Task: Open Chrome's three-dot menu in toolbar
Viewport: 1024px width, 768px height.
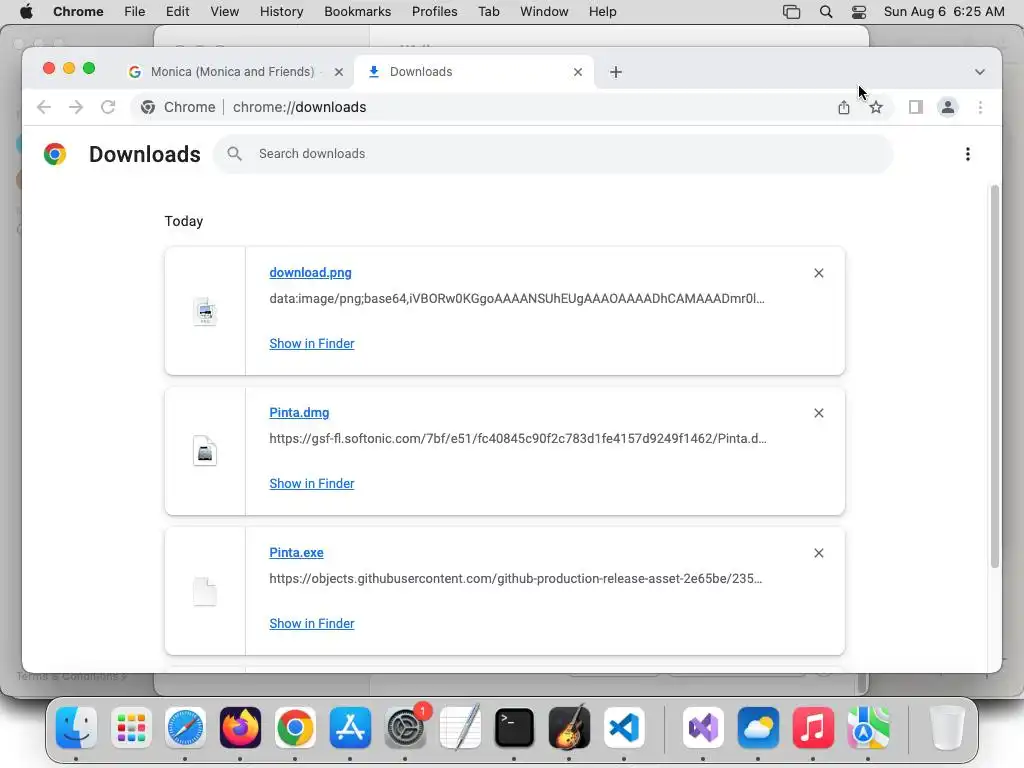Action: point(980,107)
